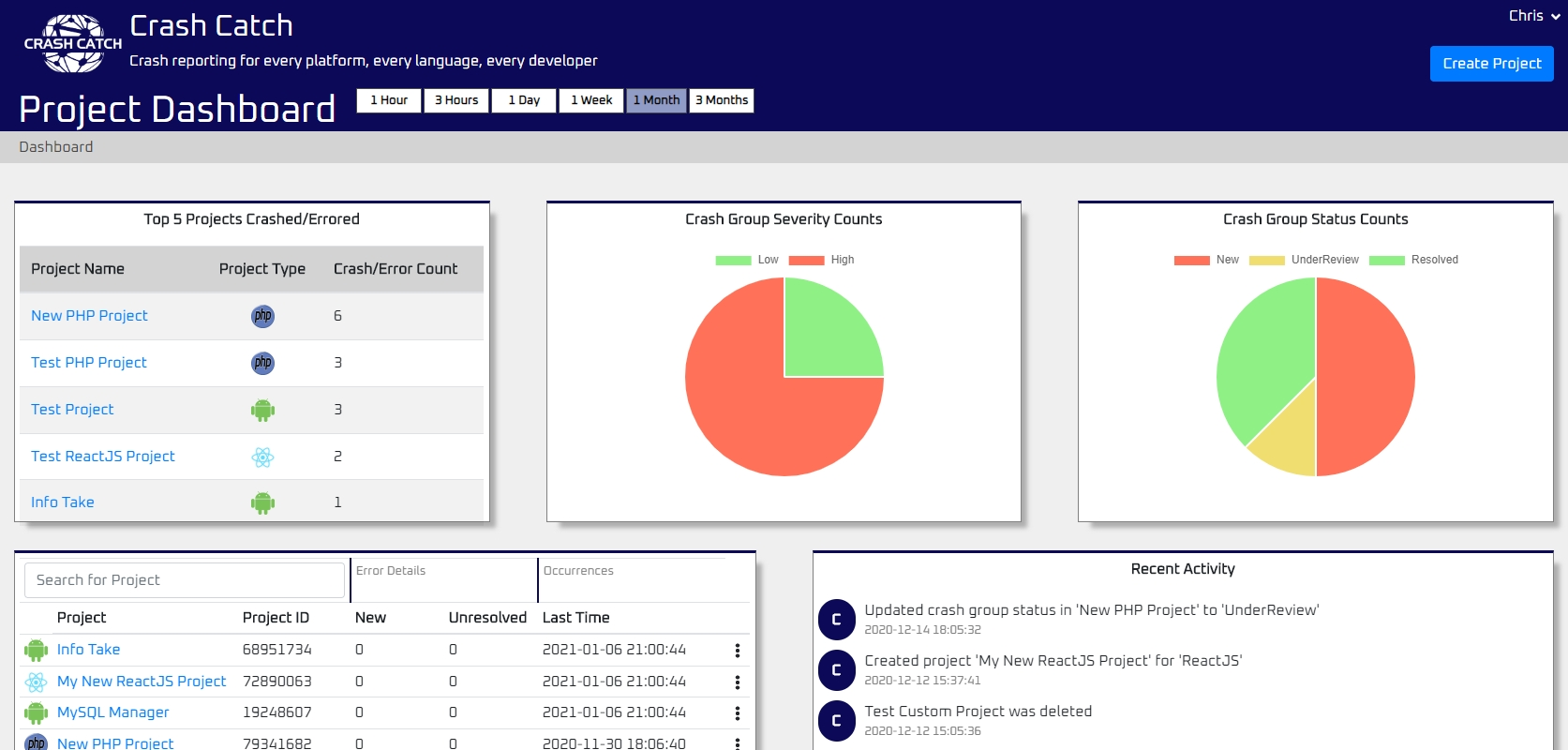Click Android icon in Test Project row
Viewport: 1568px width, 750px height.
262,410
